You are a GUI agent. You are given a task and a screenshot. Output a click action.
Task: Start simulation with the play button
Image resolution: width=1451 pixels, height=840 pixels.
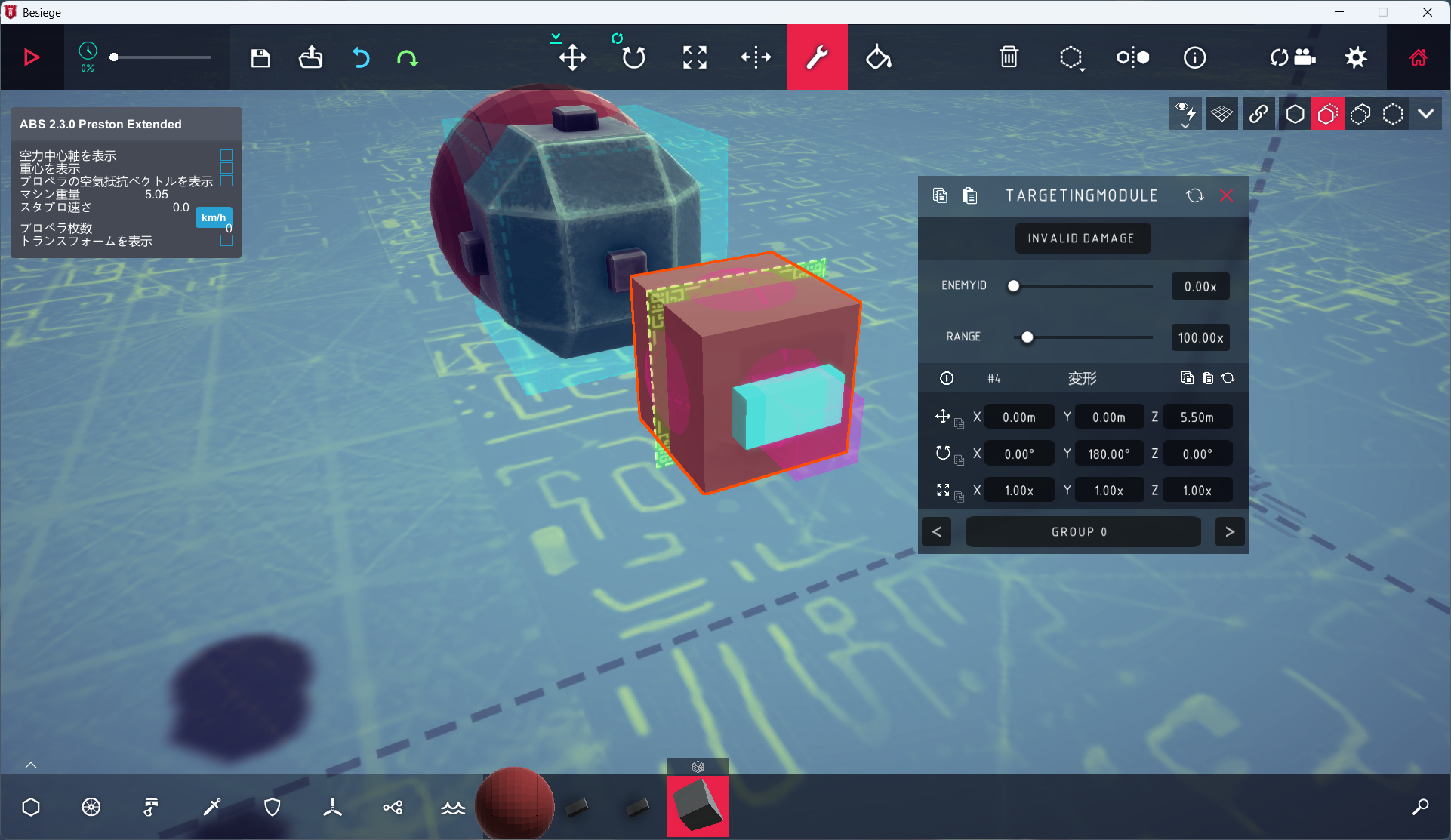point(32,57)
